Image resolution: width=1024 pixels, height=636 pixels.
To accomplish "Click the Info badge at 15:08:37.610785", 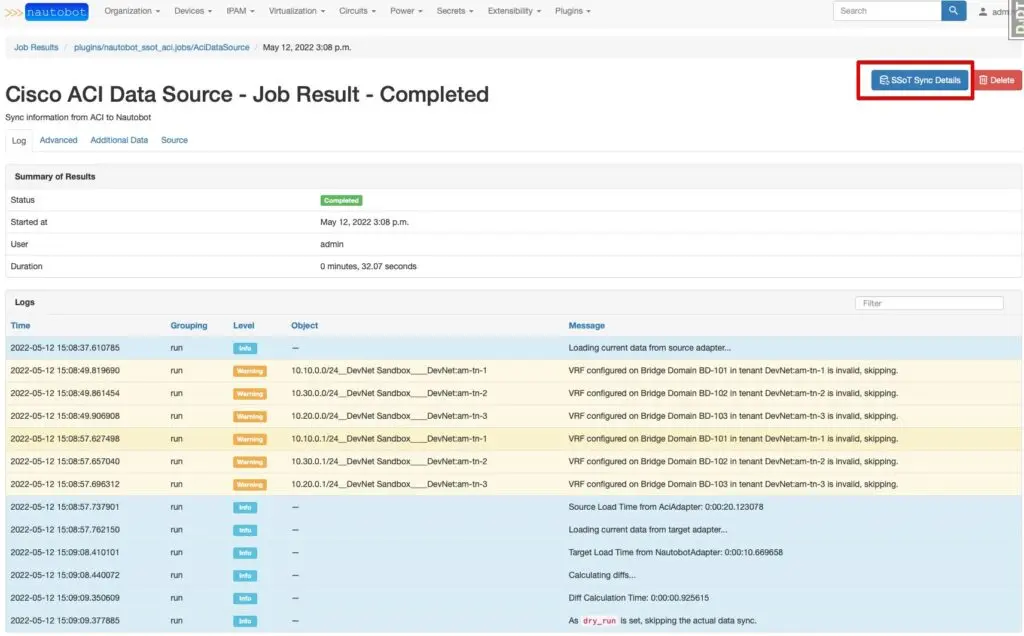I will [245, 348].
